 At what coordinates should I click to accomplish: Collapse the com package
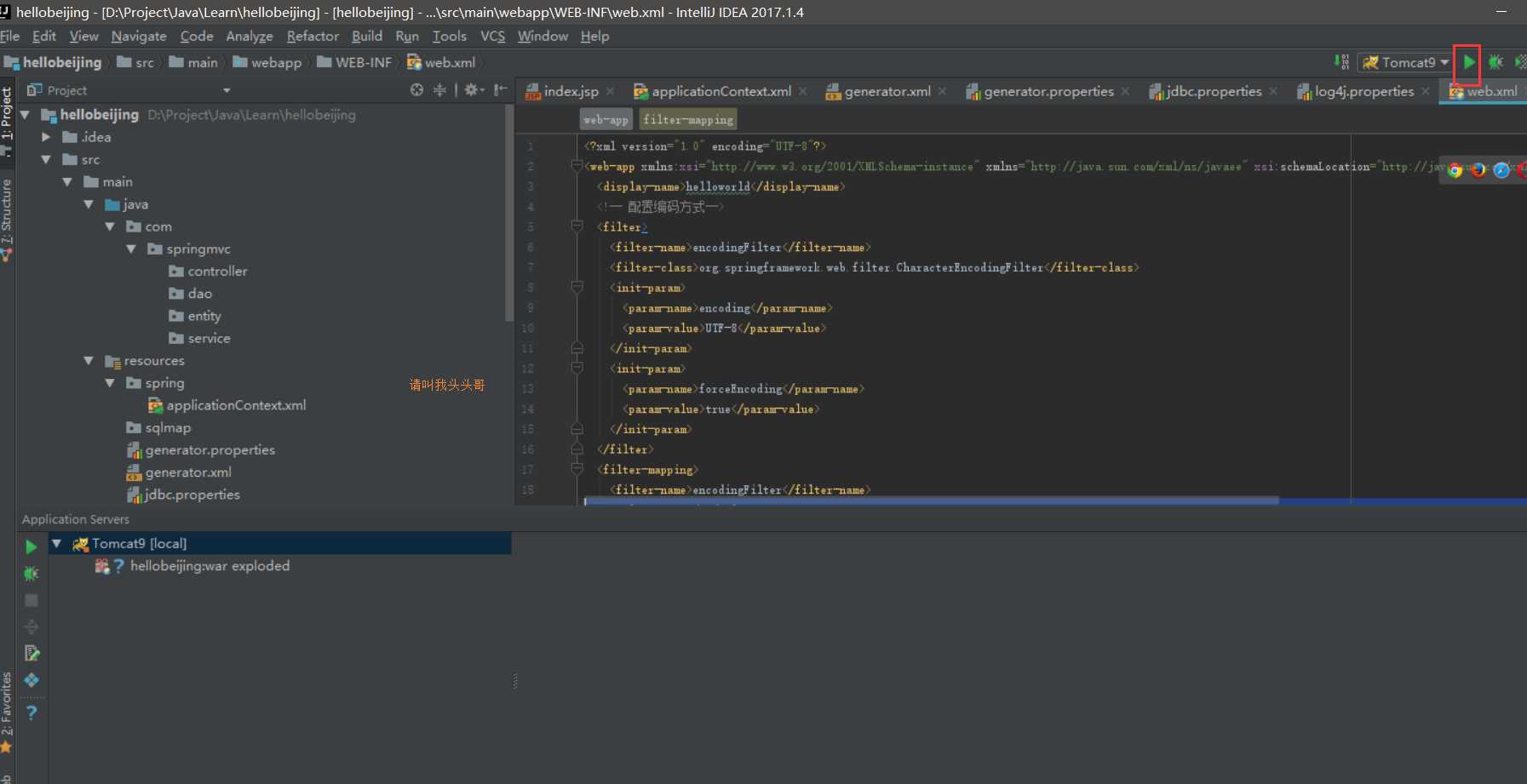coord(110,226)
